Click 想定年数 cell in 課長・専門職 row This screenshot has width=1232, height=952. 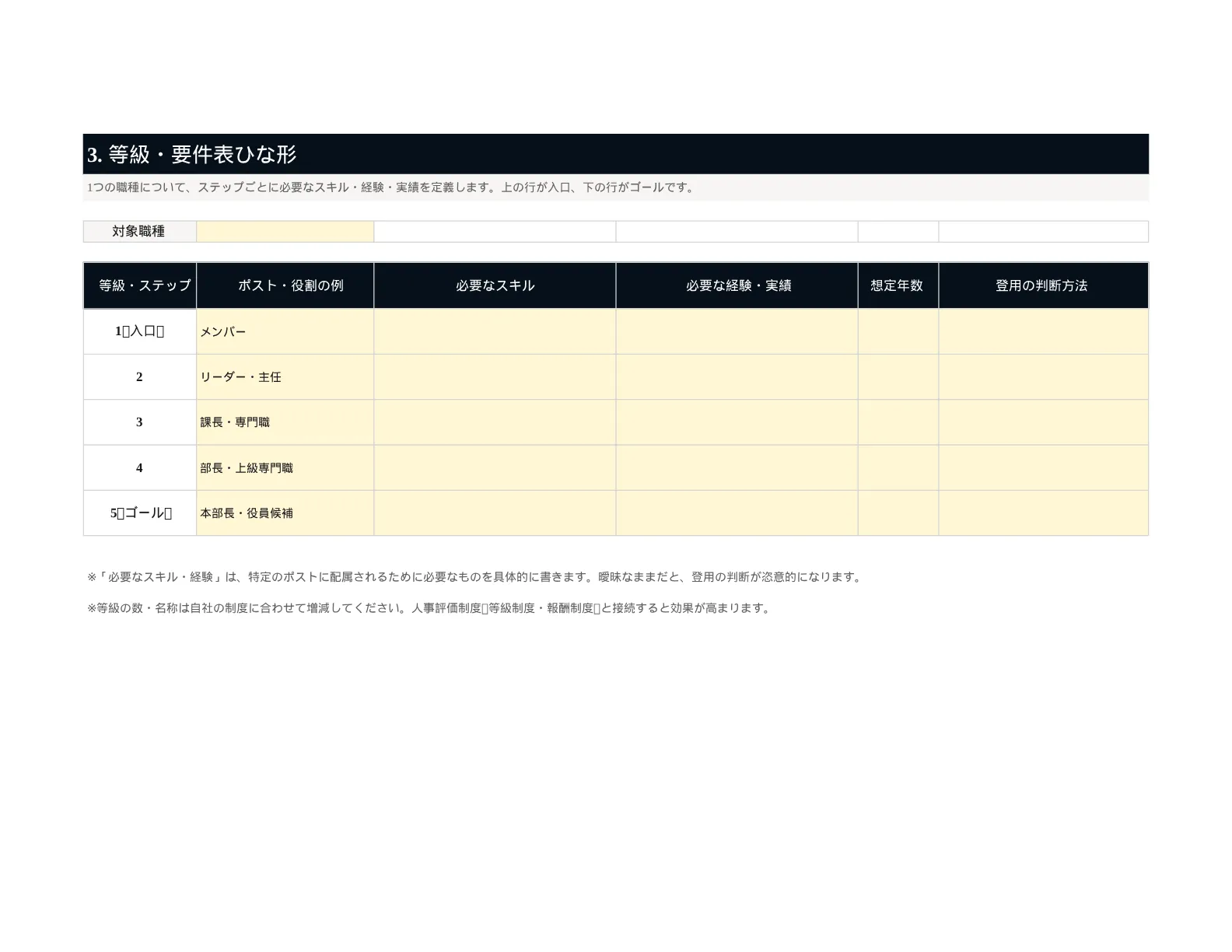(x=898, y=422)
